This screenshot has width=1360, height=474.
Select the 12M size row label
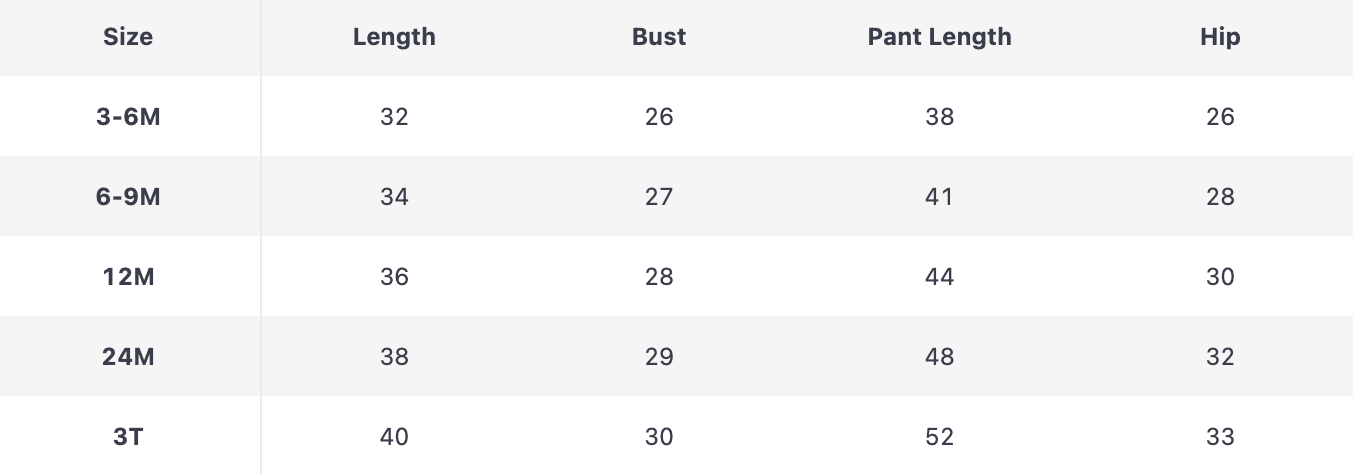tap(128, 277)
